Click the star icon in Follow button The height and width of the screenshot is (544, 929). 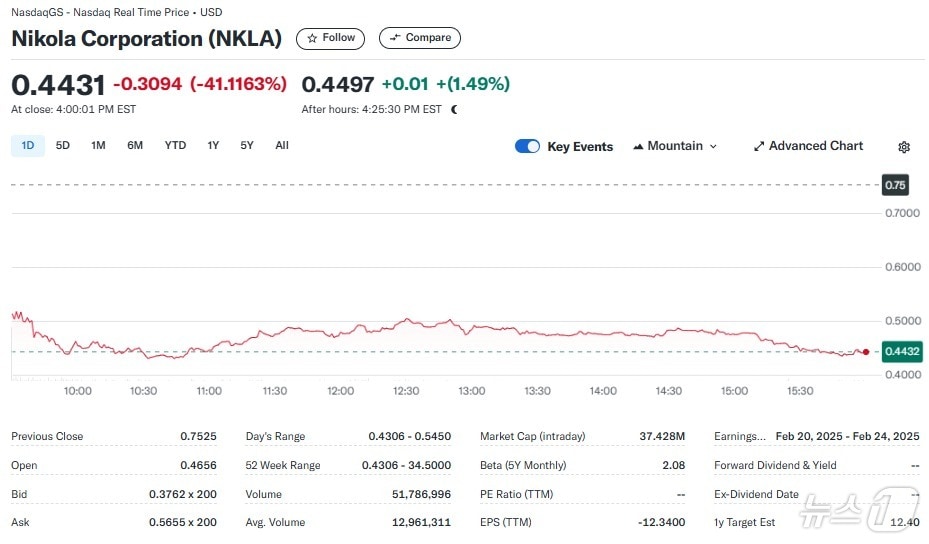click(313, 38)
